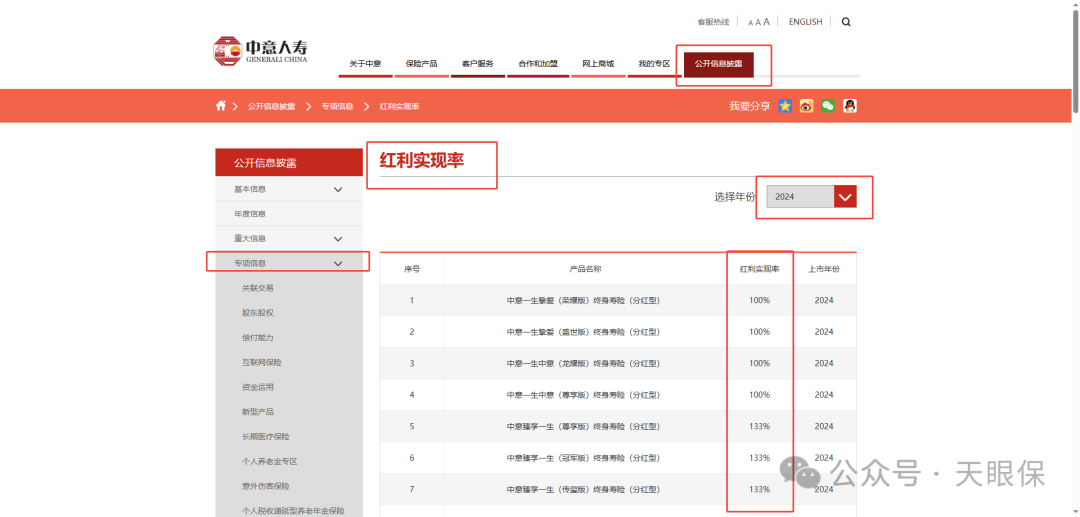Open 偿付能力 sidebar link
Screen dimensions: 1080x517
(x=257, y=338)
